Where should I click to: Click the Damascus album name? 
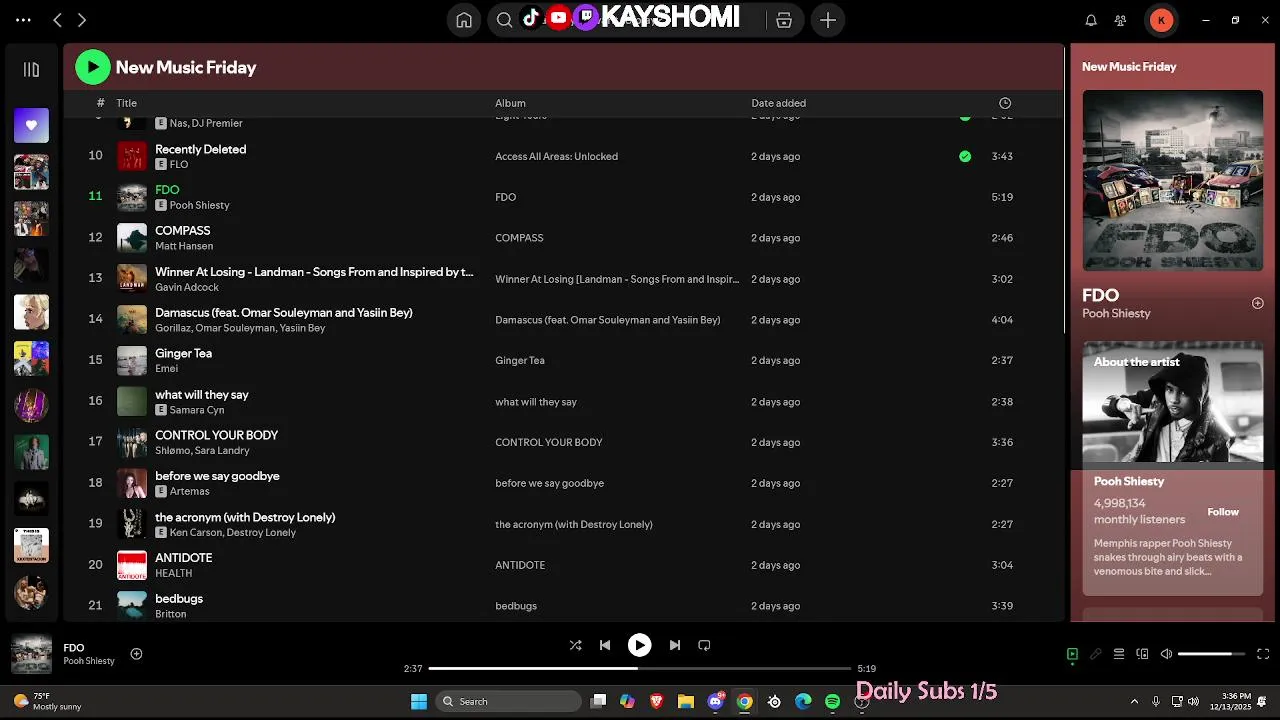pos(608,320)
